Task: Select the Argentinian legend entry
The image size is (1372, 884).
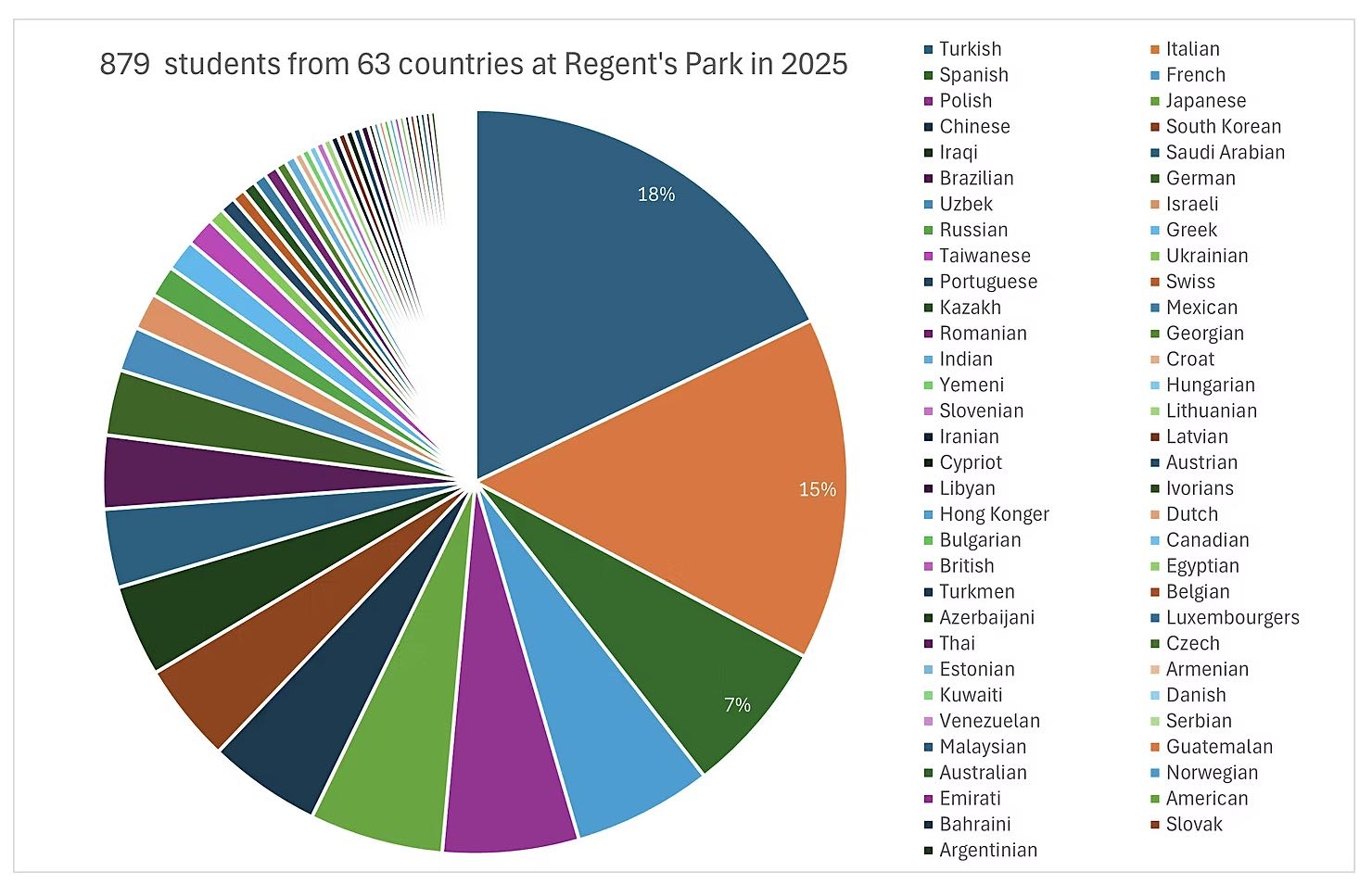Action: pos(987,851)
